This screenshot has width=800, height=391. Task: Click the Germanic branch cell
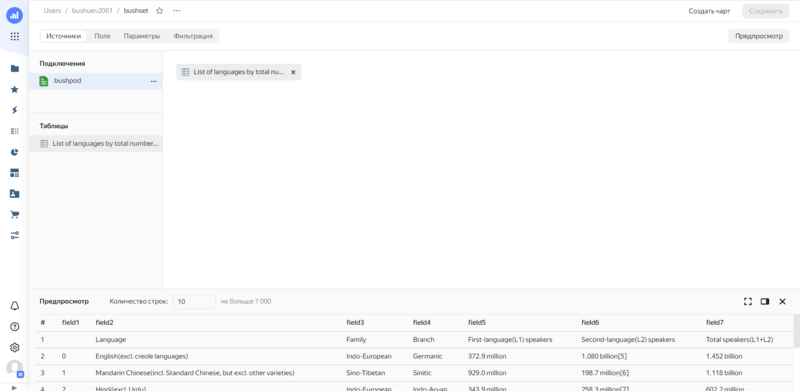tap(428, 356)
